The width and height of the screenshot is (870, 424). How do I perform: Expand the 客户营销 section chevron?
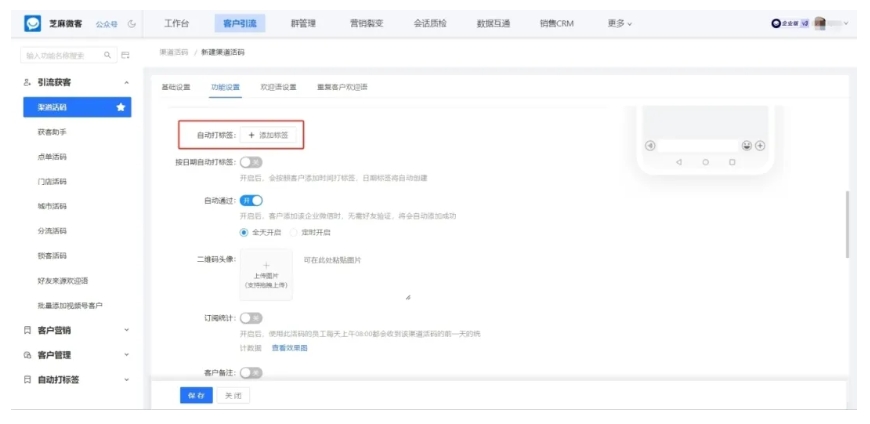127,330
